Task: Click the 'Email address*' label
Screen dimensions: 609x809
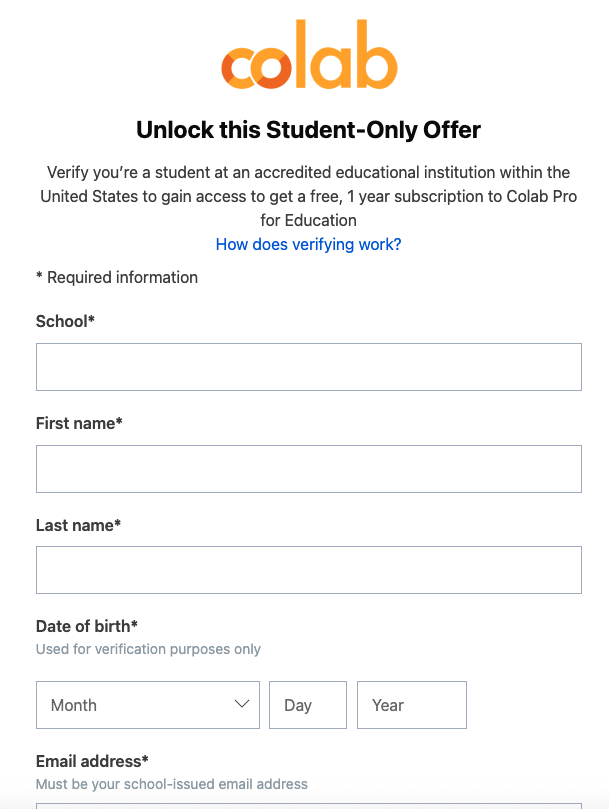Action: pyautogui.click(x=92, y=761)
